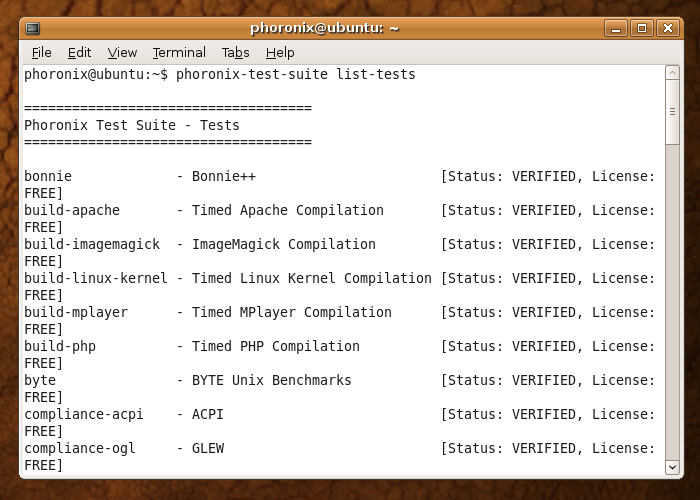Click the vertical scrollbar thumb
Screen dimensions: 700x500
[672, 112]
